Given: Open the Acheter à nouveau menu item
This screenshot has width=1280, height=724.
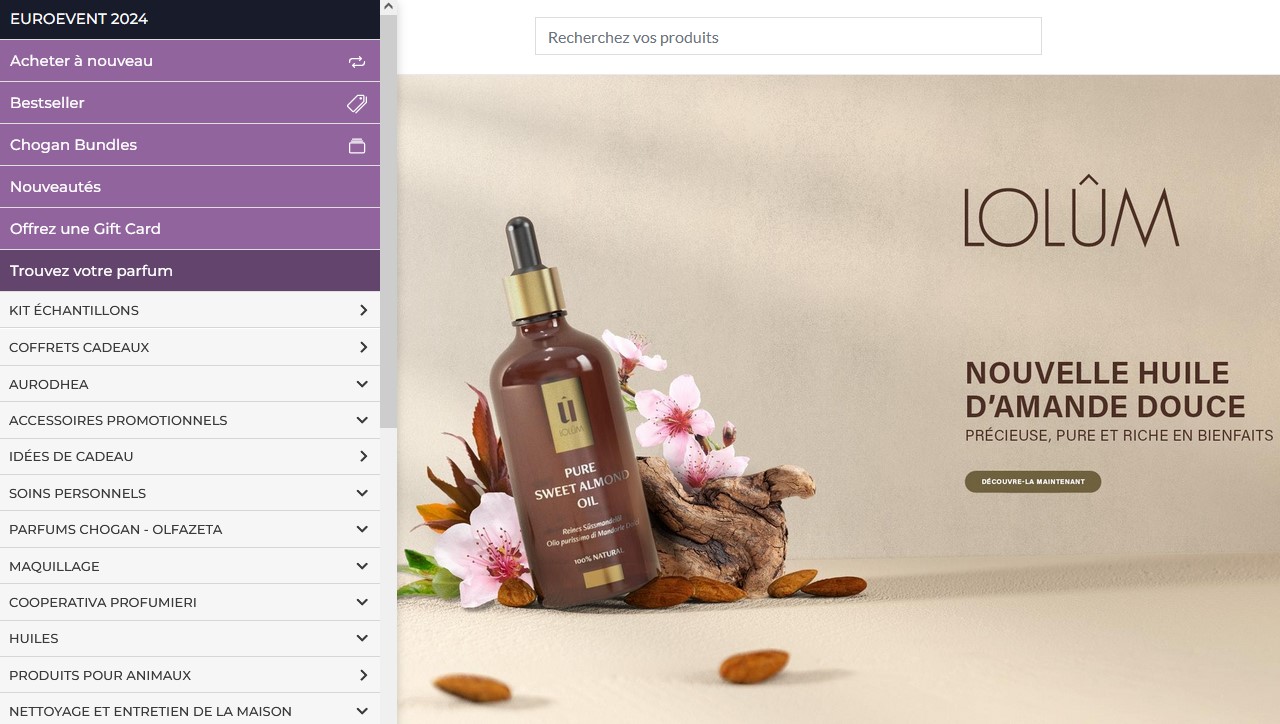Looking at the screenshot, I should point(190,61).
